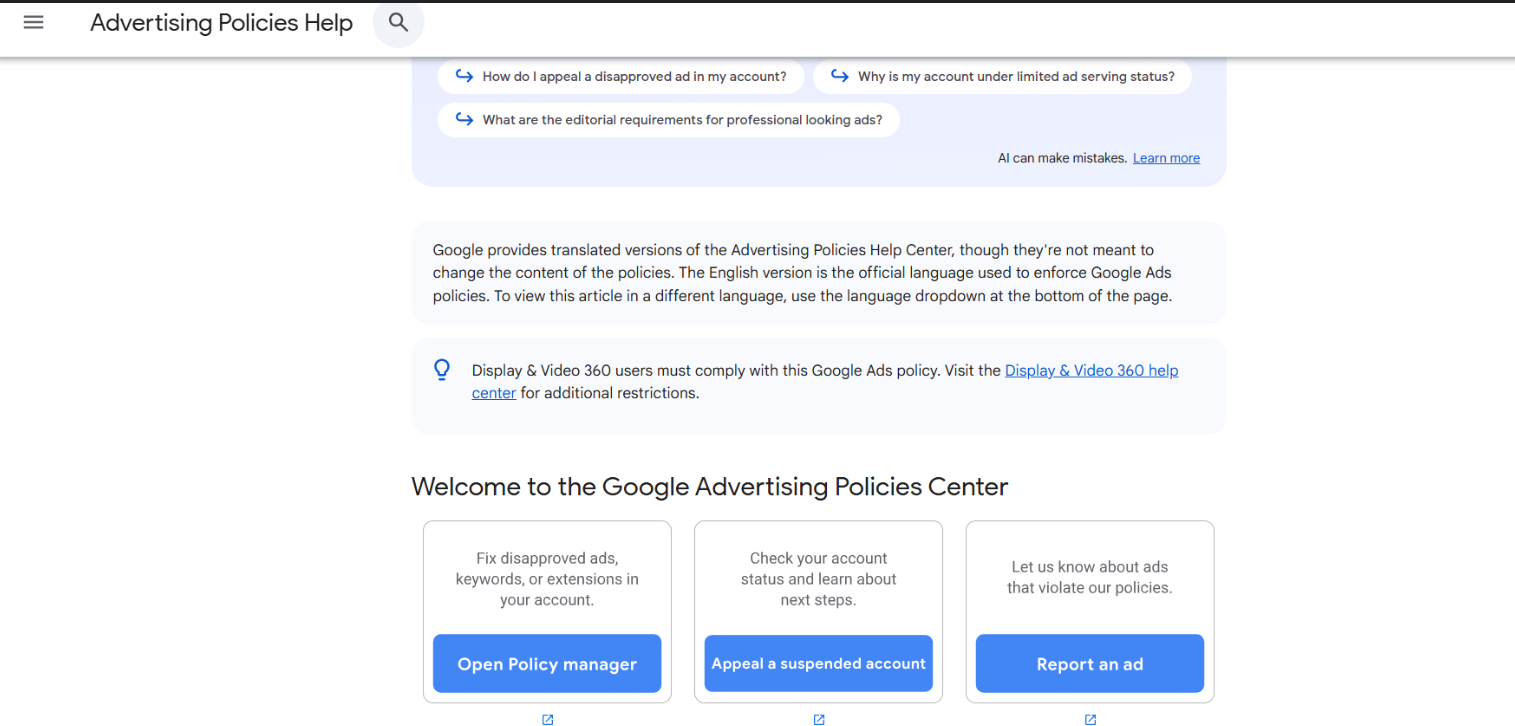
Task: Click the translated versions notice paragraph
Action: click(802, 273)
